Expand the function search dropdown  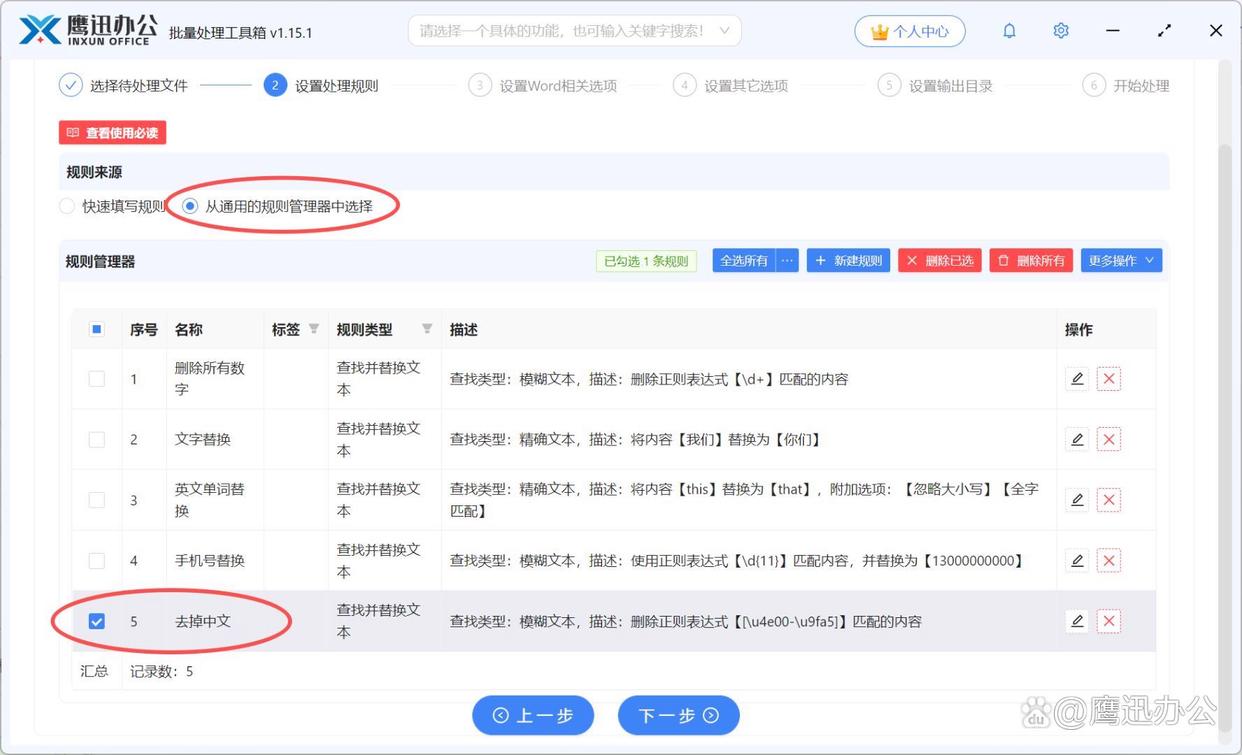725,31
